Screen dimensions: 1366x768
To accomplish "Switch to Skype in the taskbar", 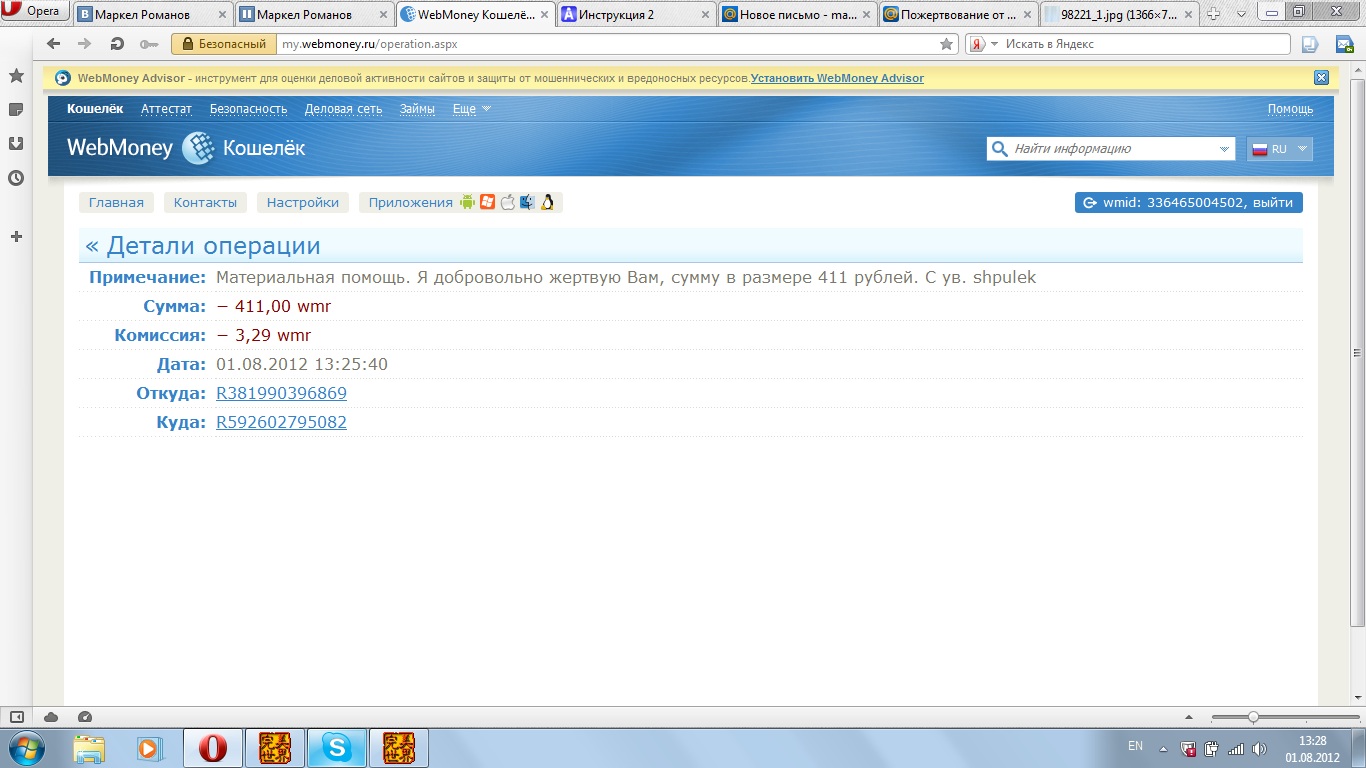I will pos(337,748).
